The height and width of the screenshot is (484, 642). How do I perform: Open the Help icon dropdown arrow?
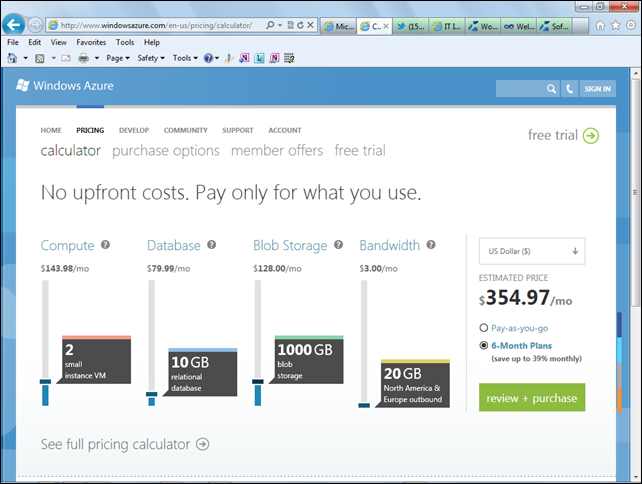[217, 58]
